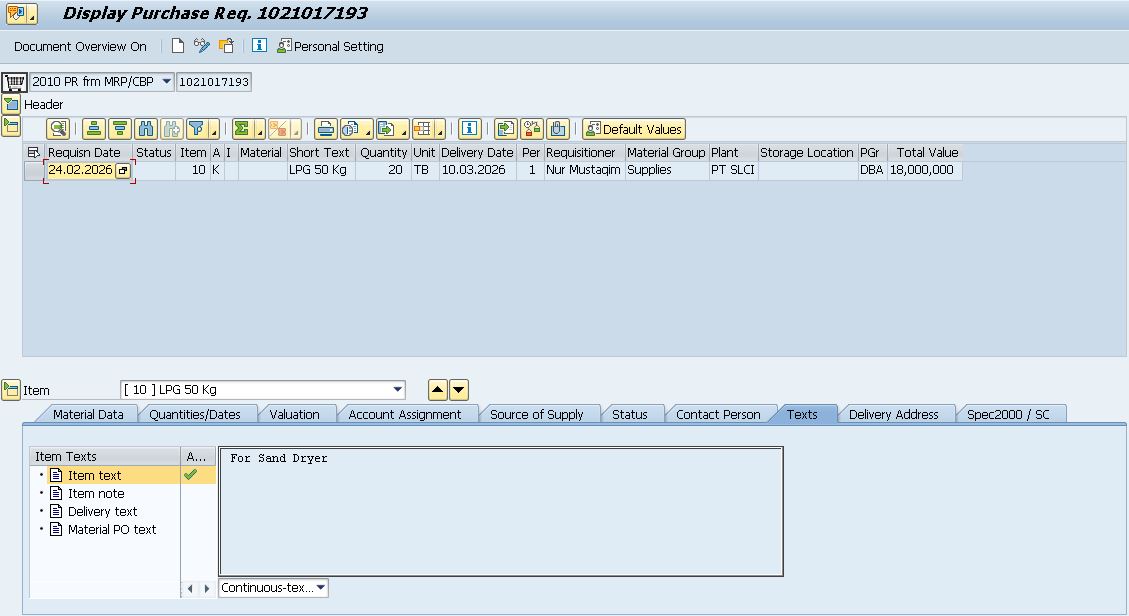
Task: Click the next item down-arrow button
Action: pos(459,390)
